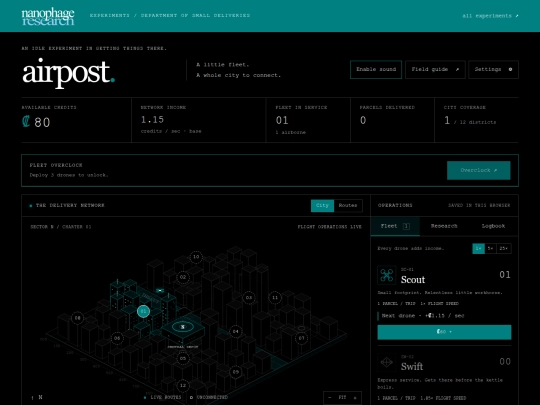Select district marker 09 on the map
Screen dimensions: 540x405
[x=236, y=372]
